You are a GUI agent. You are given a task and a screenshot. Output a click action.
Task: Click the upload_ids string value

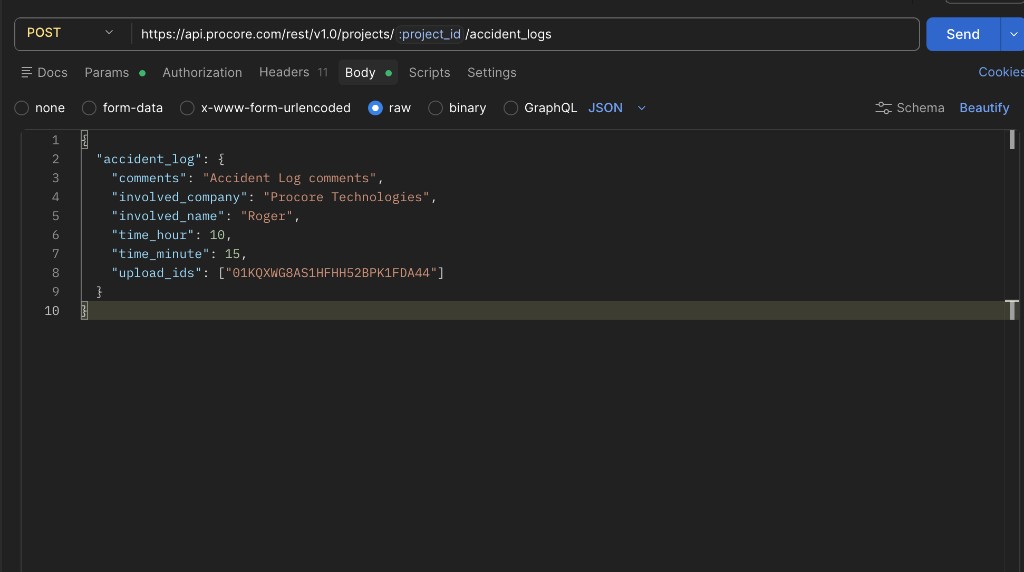331,272
